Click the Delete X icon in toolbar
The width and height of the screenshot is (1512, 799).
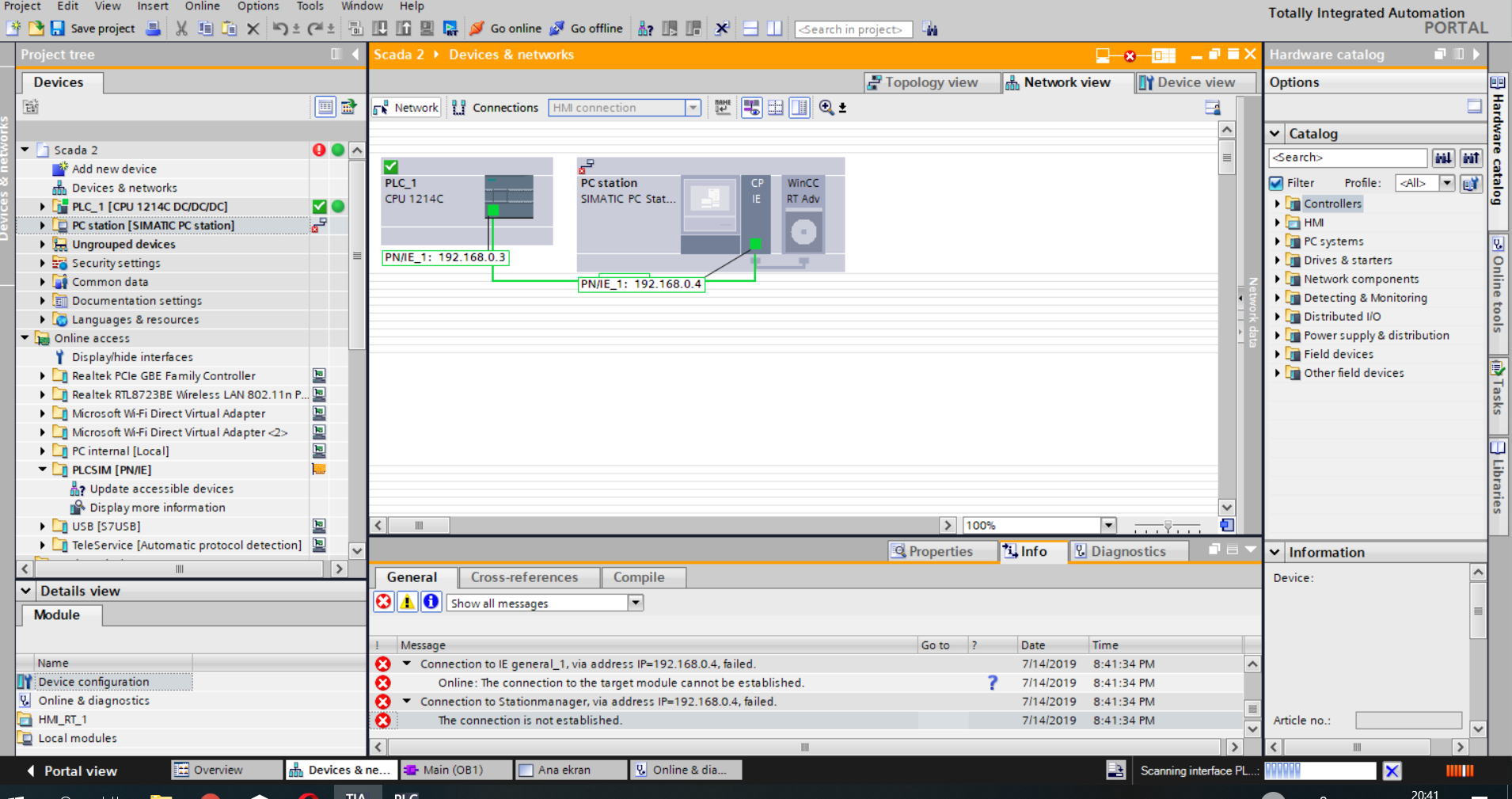pos(253,29)
